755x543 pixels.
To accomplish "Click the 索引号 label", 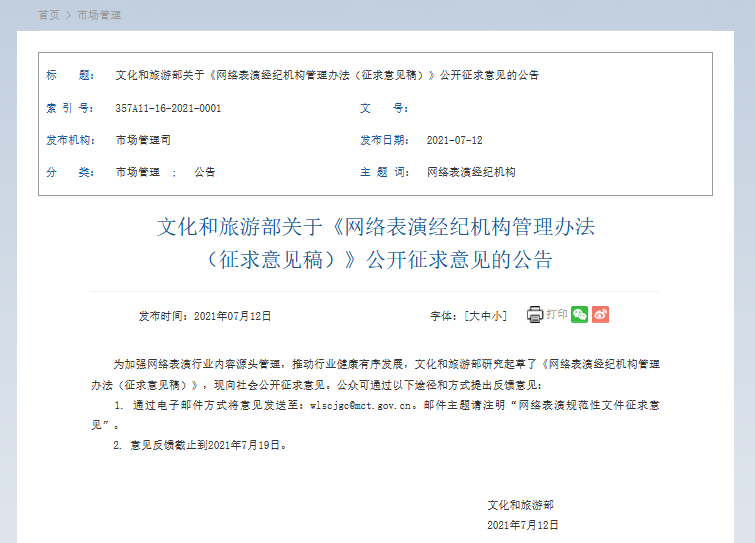I will pos(70,108).
